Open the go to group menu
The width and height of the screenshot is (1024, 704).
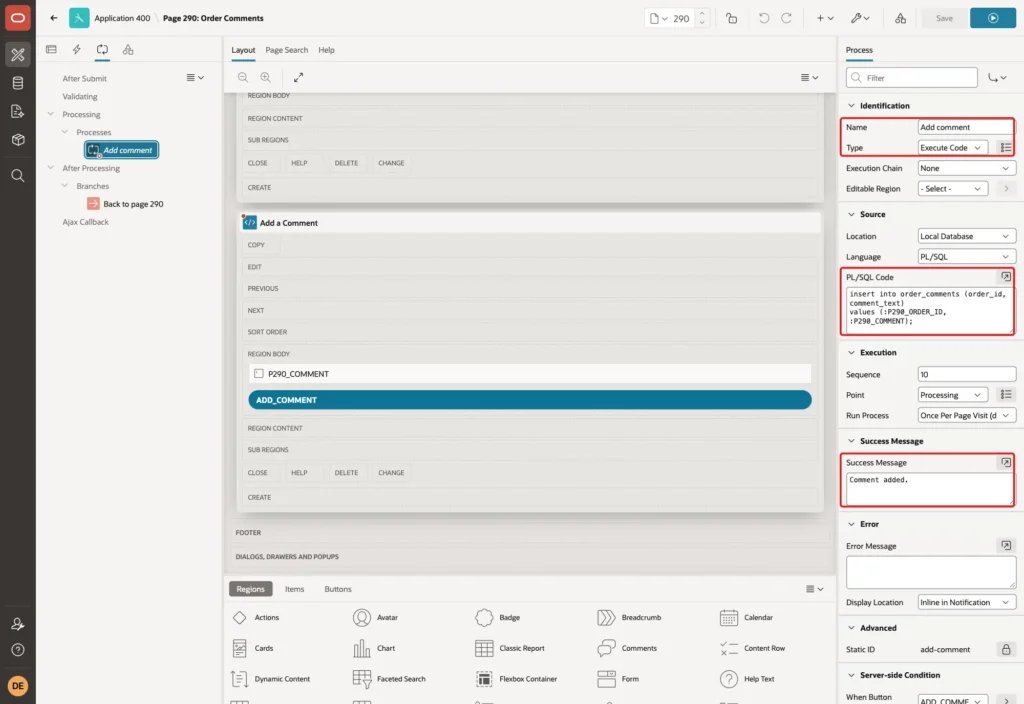pyautogui.click(x=997, y=77)
